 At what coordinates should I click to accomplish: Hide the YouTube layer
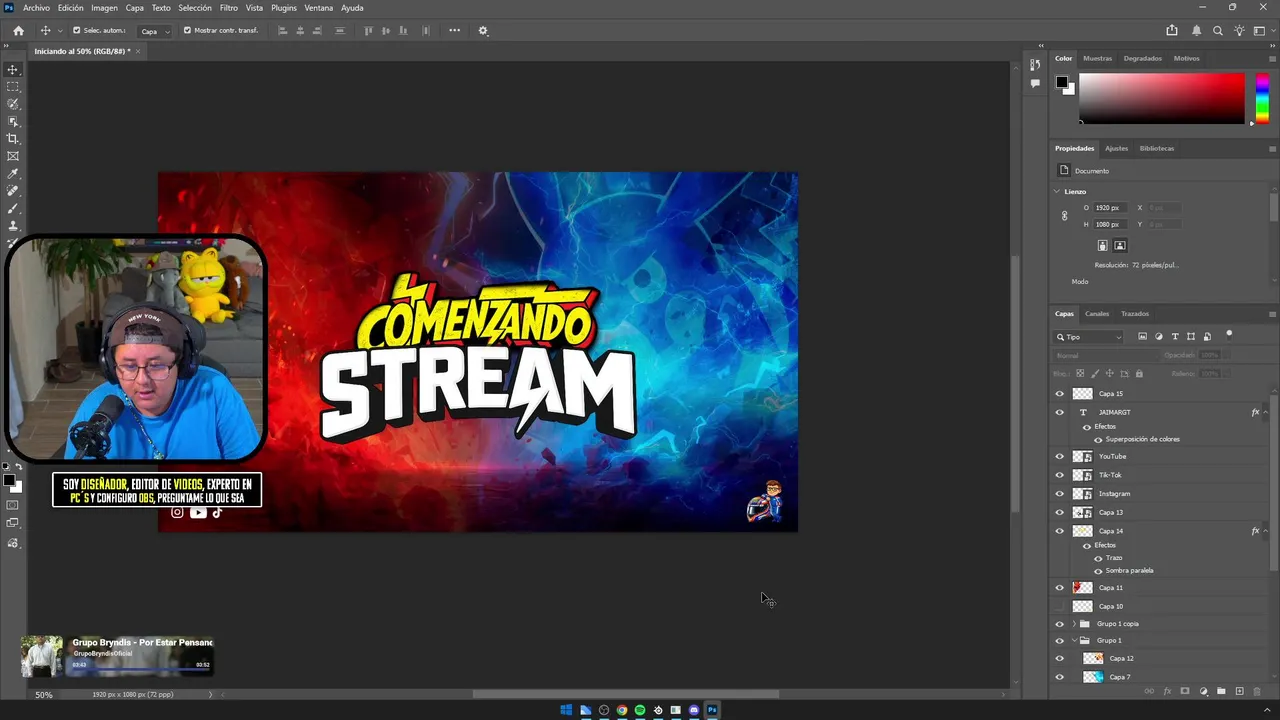coord(1059,457)
